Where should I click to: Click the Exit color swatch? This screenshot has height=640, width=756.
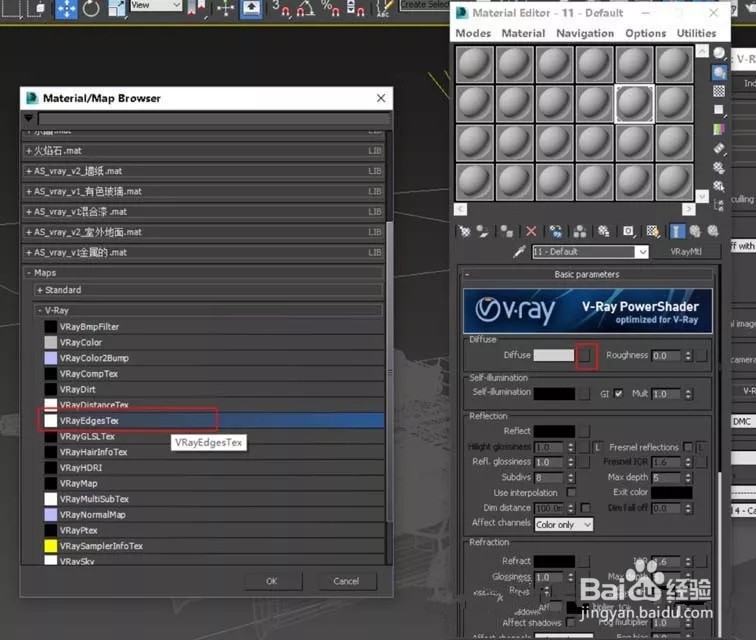[672, 492]
